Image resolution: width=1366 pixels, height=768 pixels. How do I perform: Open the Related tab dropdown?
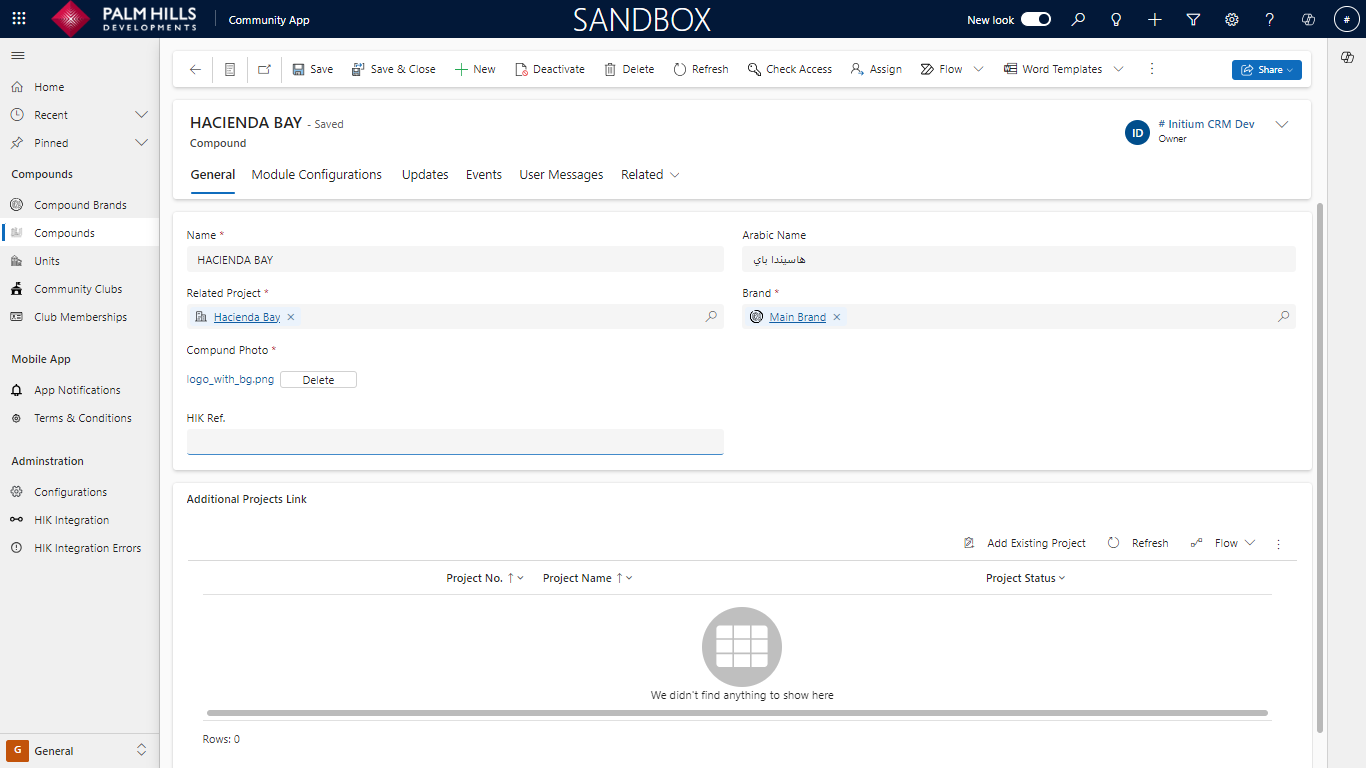650,175
